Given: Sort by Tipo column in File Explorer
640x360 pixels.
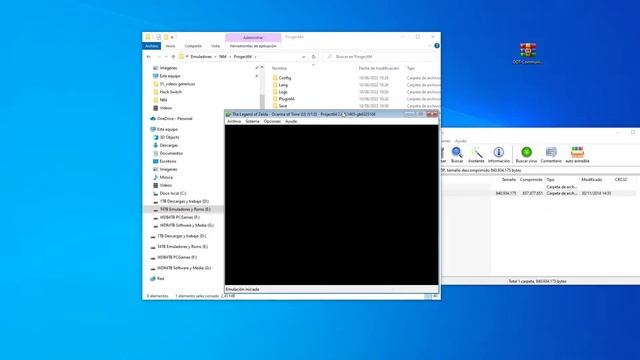Looking at the screenshot, I should 411,68.
